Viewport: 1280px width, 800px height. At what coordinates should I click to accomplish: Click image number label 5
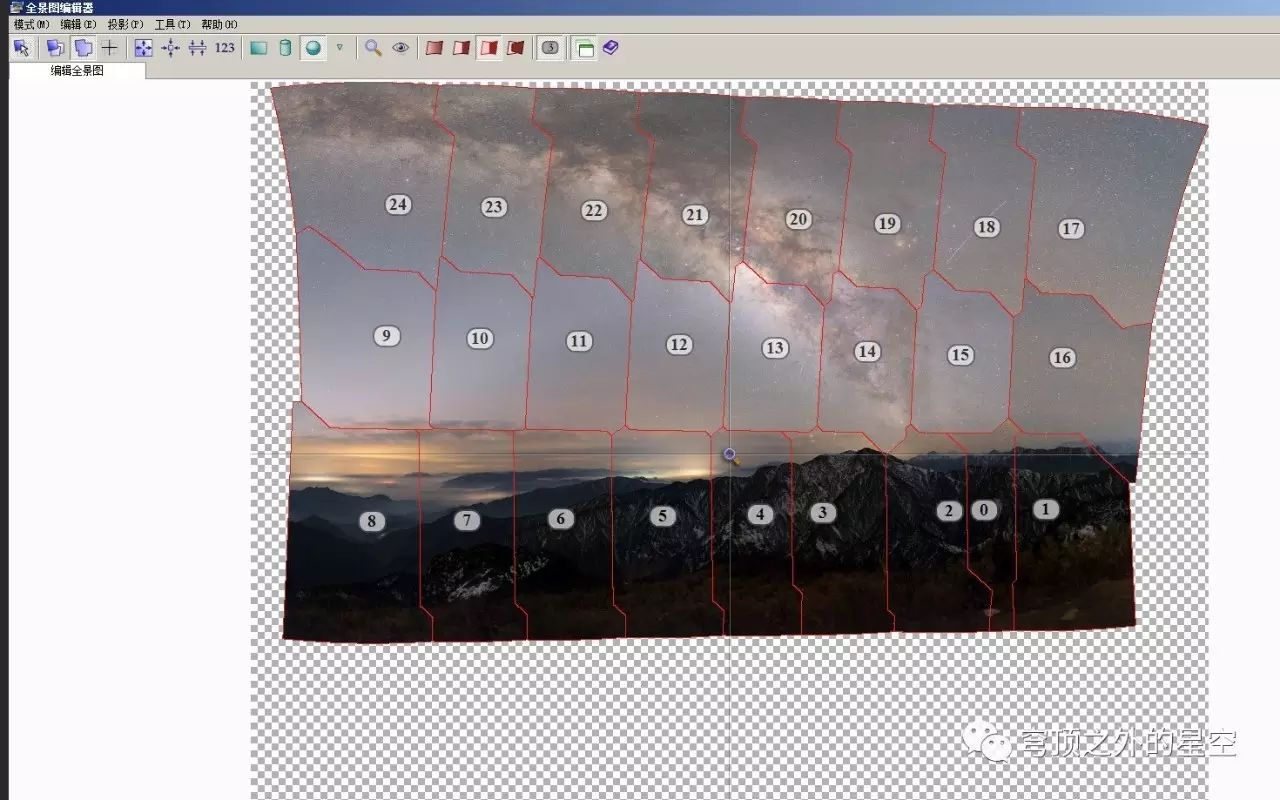[x=662, y=516]
